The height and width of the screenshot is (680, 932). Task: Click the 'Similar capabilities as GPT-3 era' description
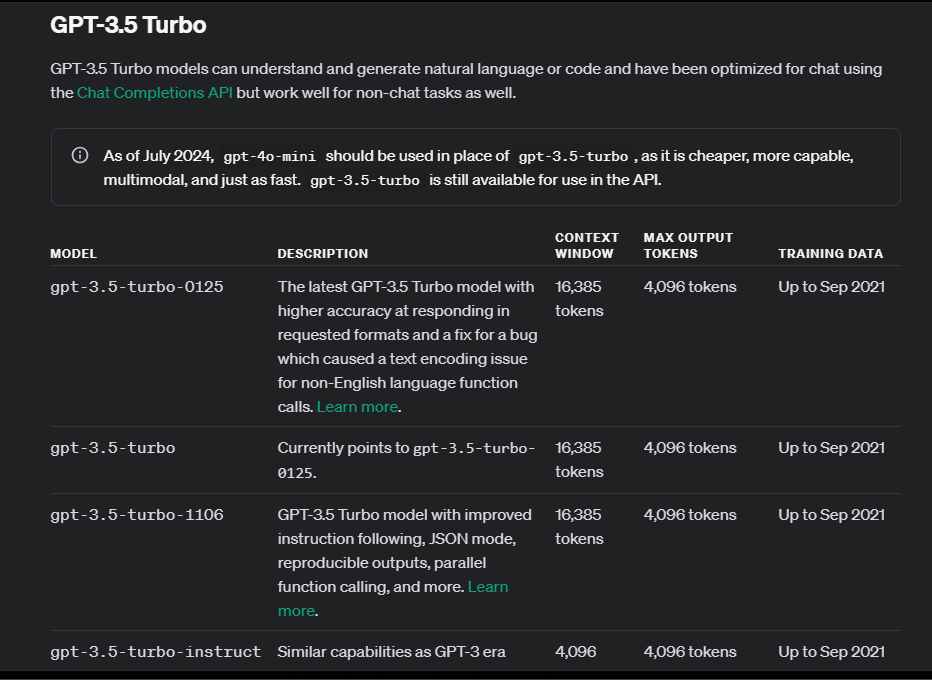[x=392, y=652]
